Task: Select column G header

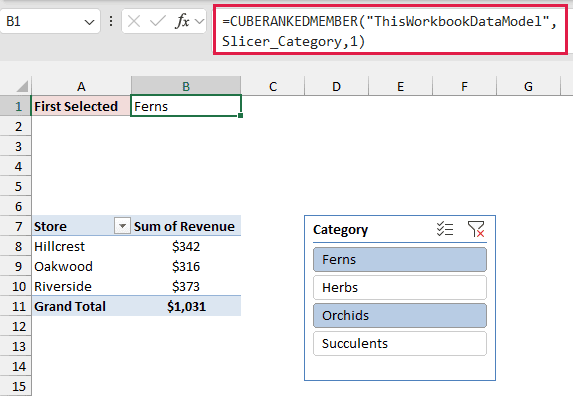Action: tap(528, 87)
